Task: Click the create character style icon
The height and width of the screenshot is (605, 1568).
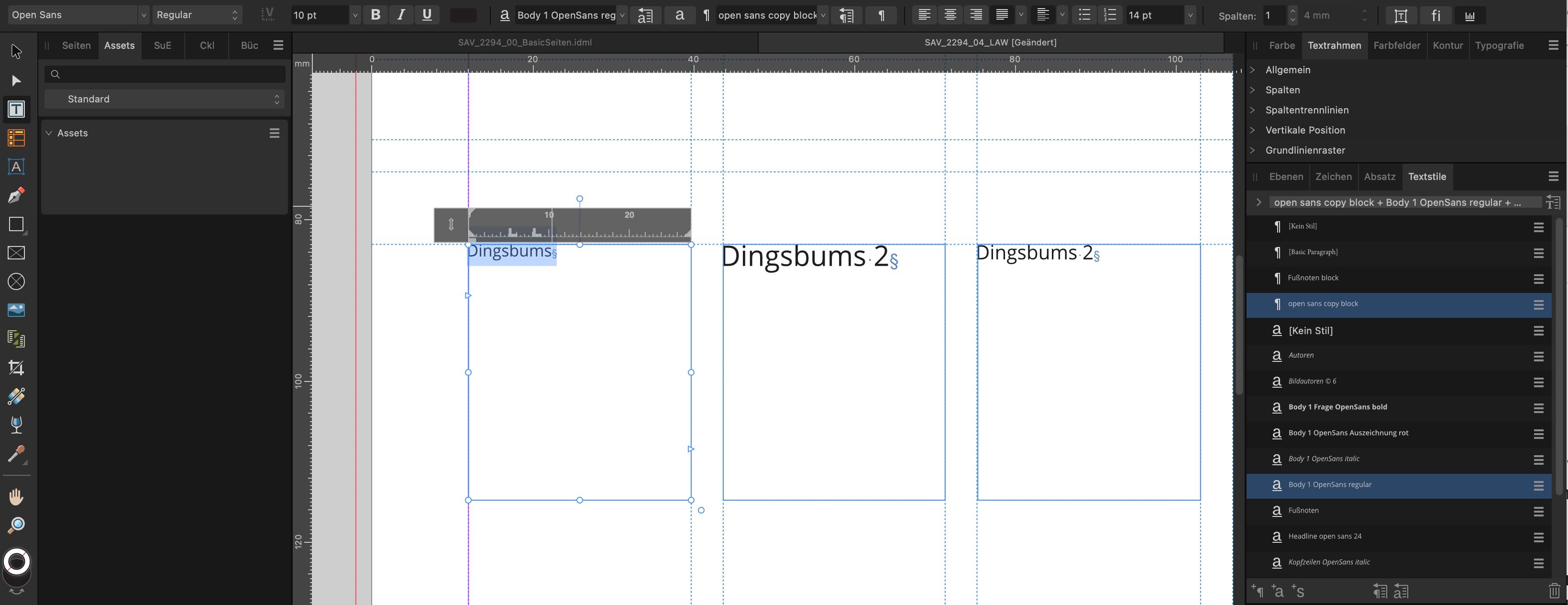Action: coord(1277,591)
